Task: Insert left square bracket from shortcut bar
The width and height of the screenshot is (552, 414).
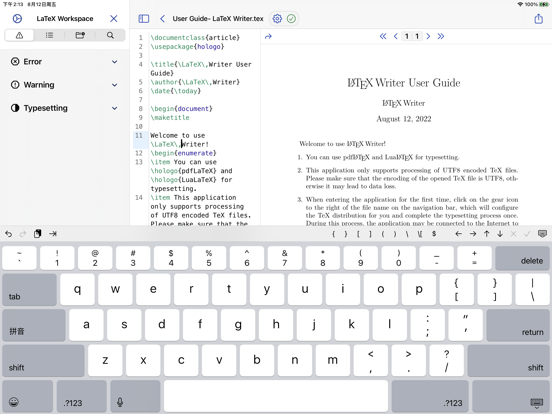Action: 358,234
